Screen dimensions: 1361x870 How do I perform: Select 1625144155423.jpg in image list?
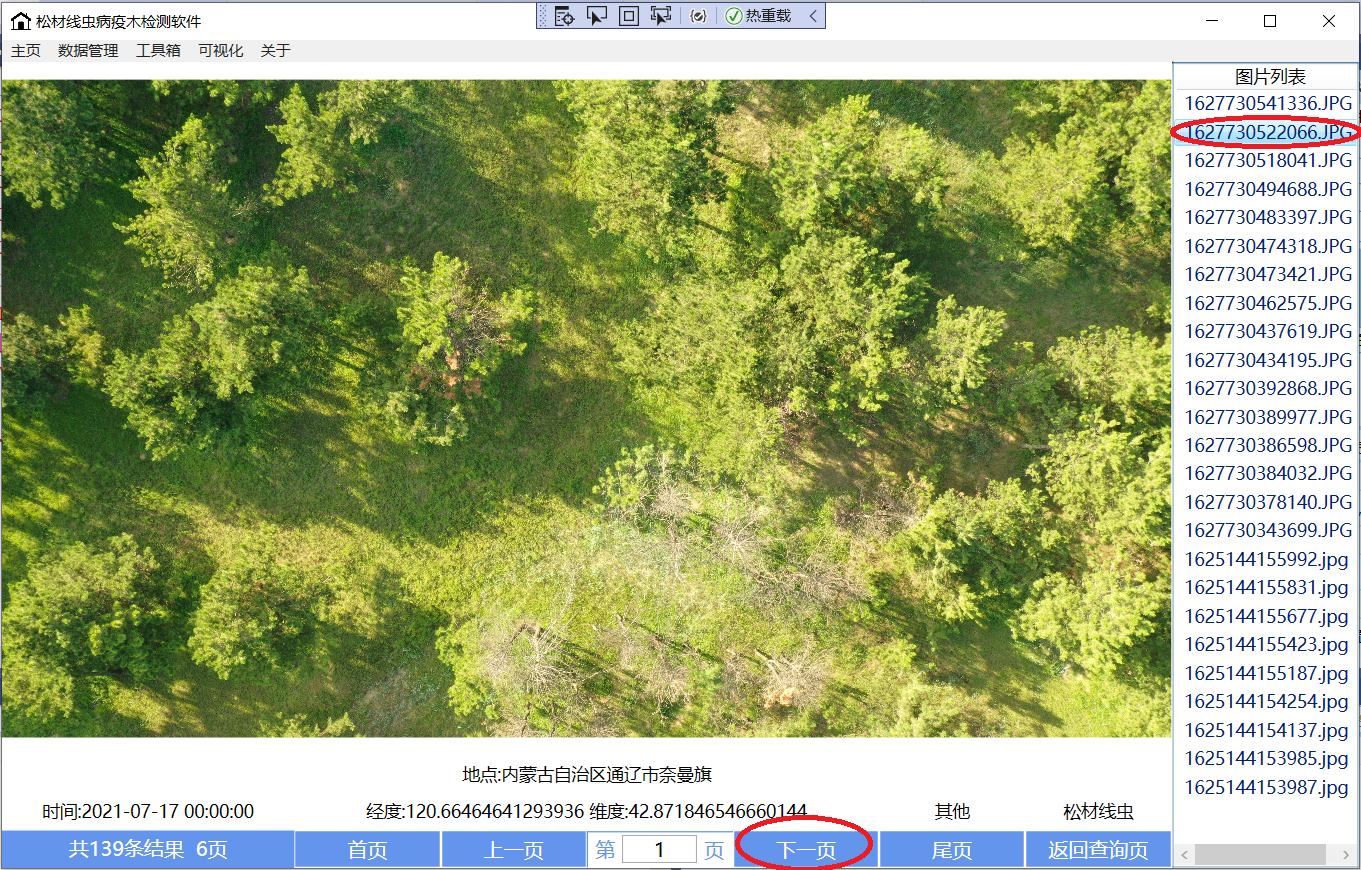coord(1267,644)
